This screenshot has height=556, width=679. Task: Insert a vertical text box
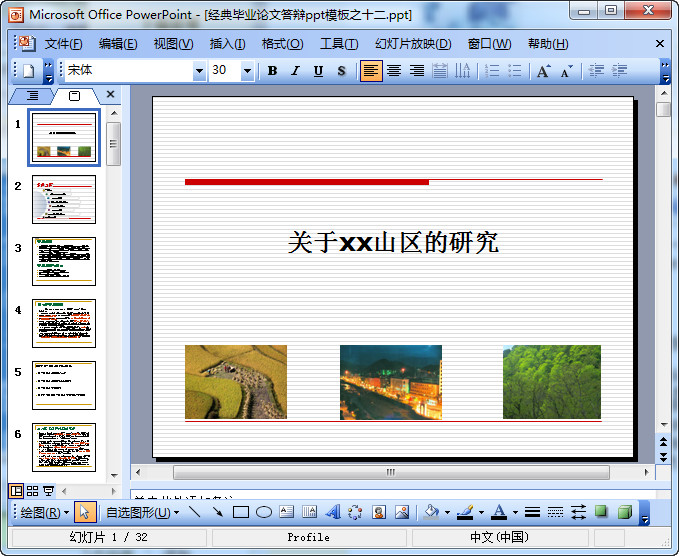tap(310, 512)
